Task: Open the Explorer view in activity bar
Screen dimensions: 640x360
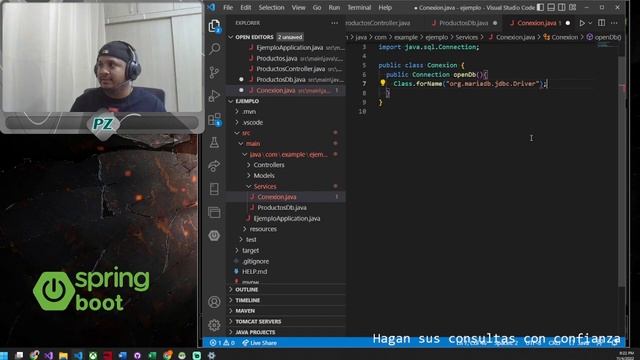Action: point(214,26)
